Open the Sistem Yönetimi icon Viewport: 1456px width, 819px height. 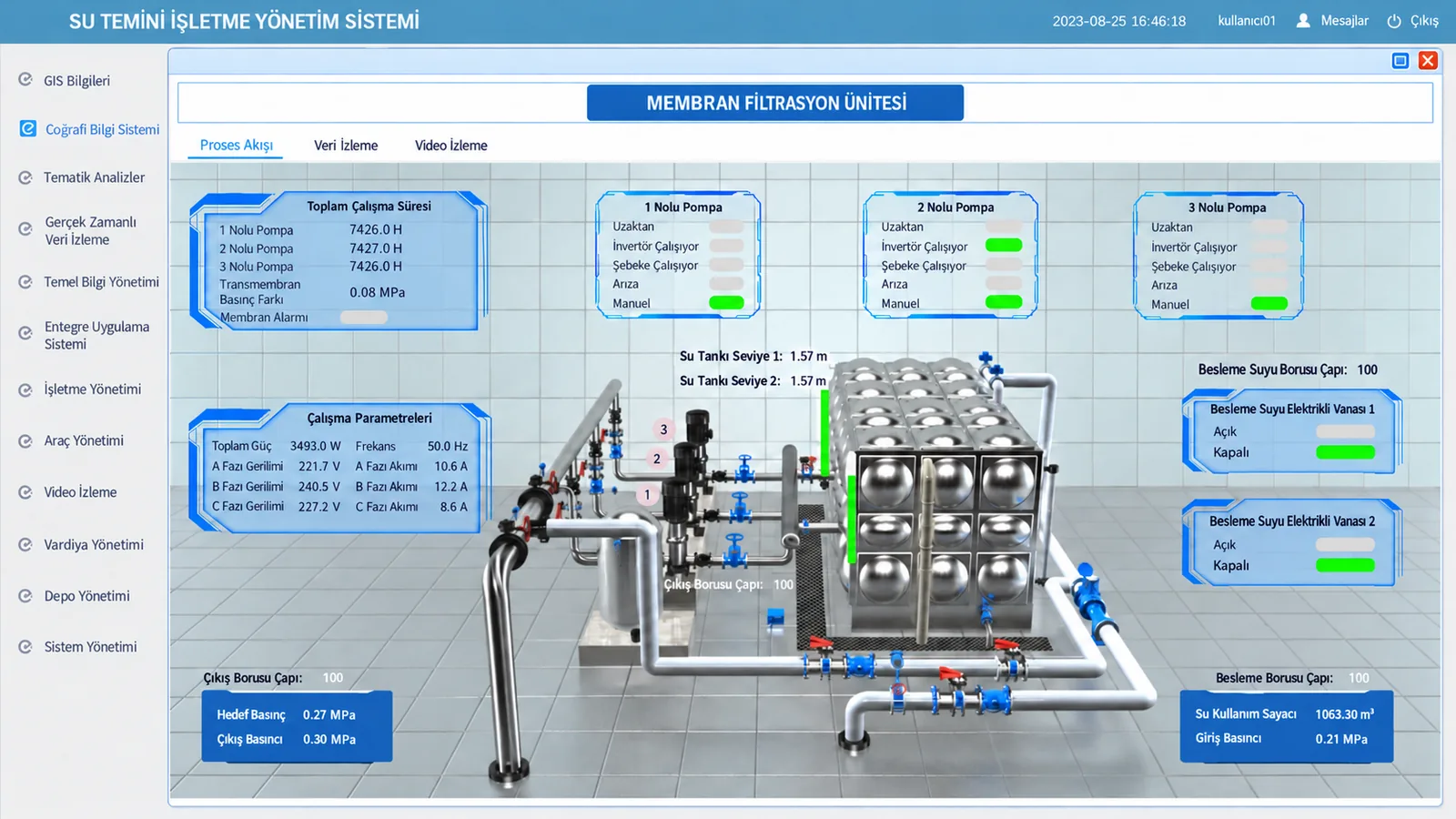click(25, 647)
